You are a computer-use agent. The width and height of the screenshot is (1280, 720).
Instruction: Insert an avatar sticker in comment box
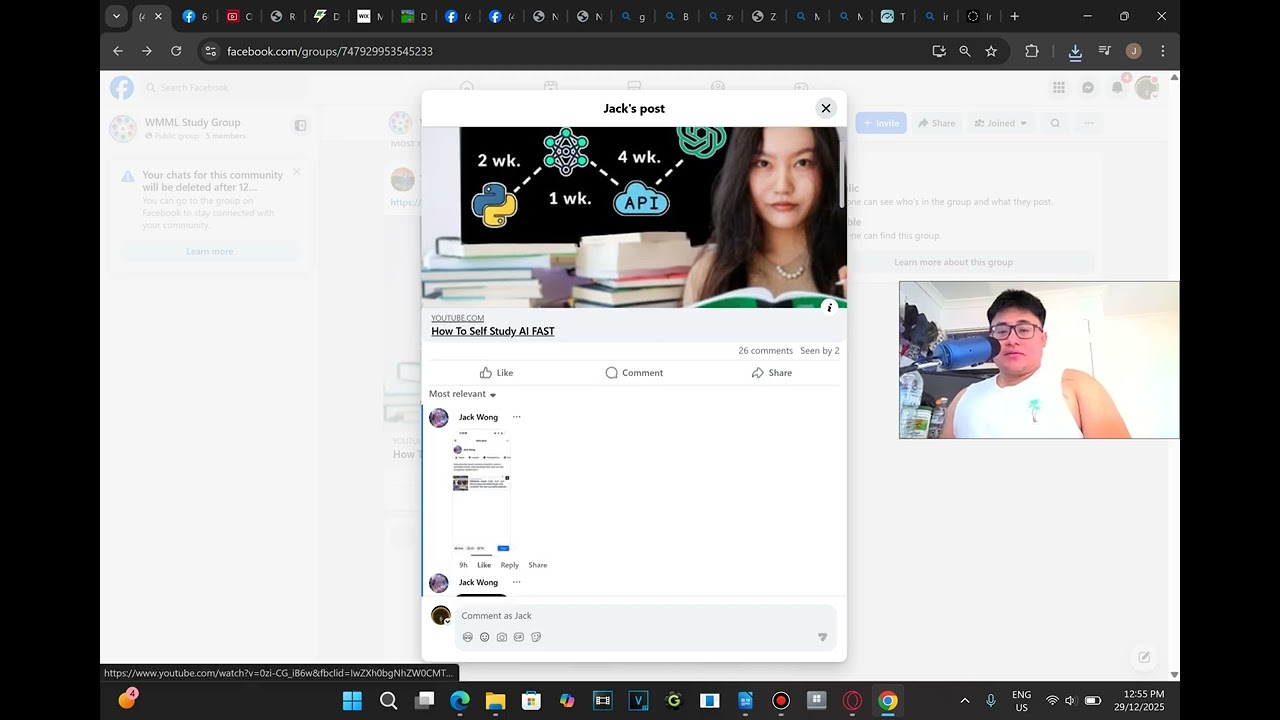click(x=468, y=637)
